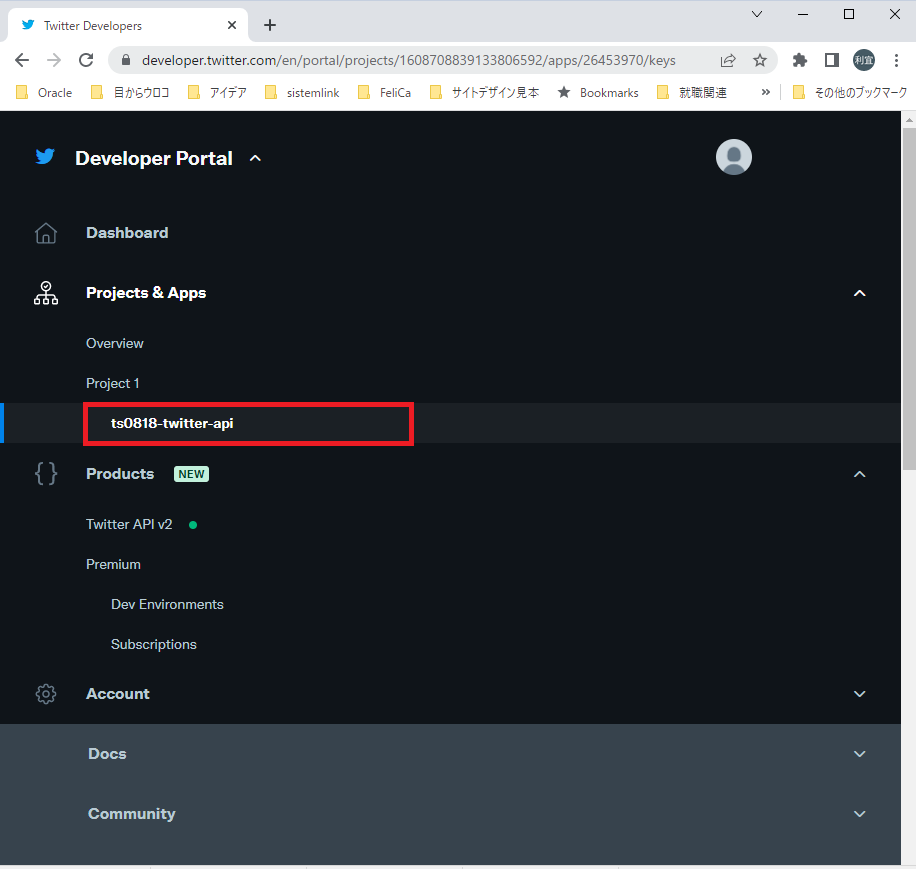
Task: Select the Twitter Developers browser tab
Action: pyautogui.click(x=128, y=25)
